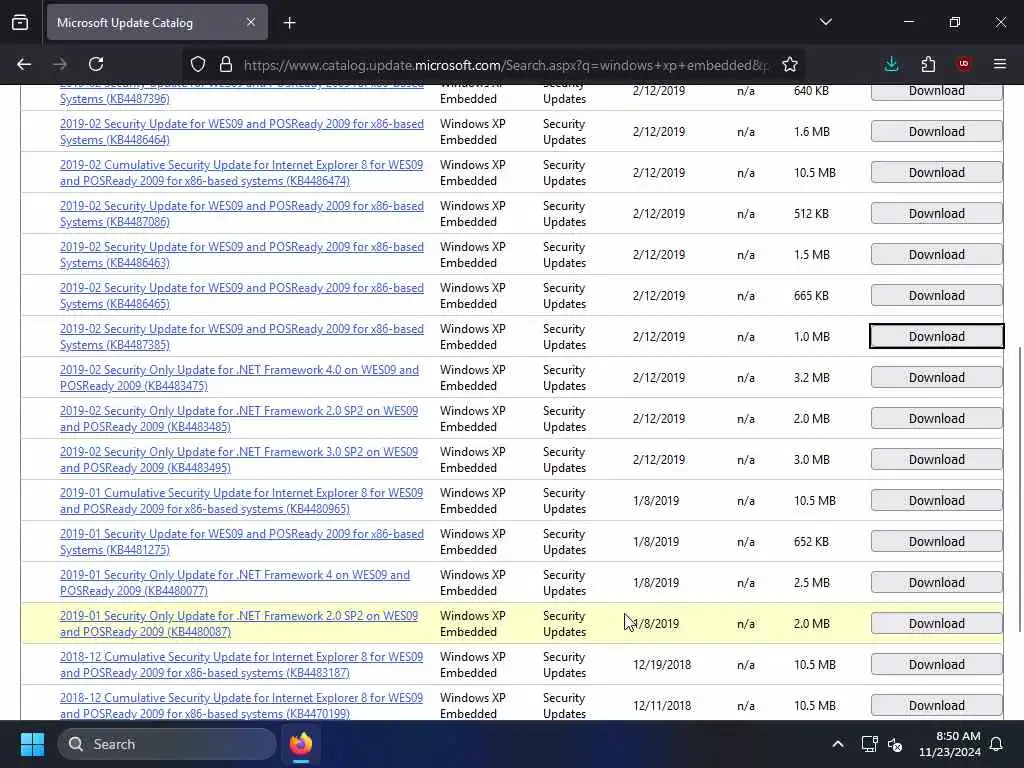Expand the list all tabs chevron
The width and height of the screenshot is (1024, 768).
(825, 22)
